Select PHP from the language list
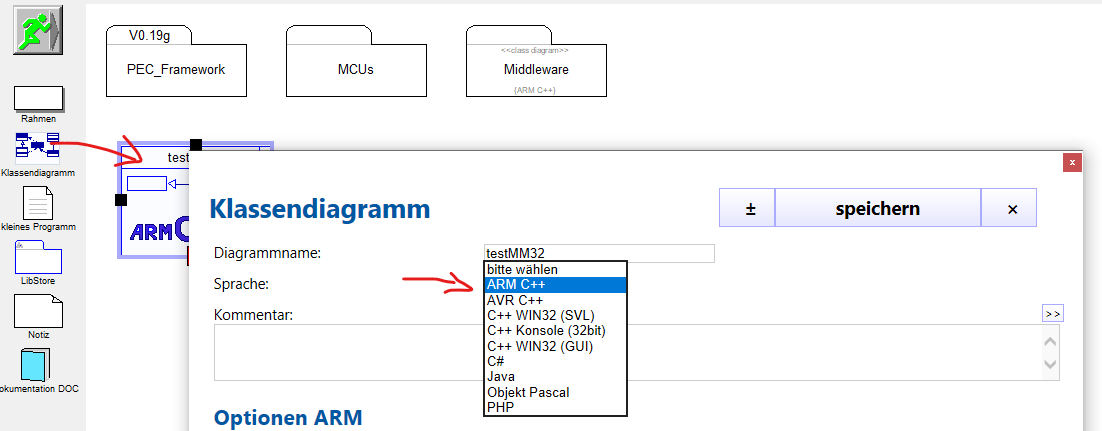The image size is (1102, 431). click(x=555, y=407)
